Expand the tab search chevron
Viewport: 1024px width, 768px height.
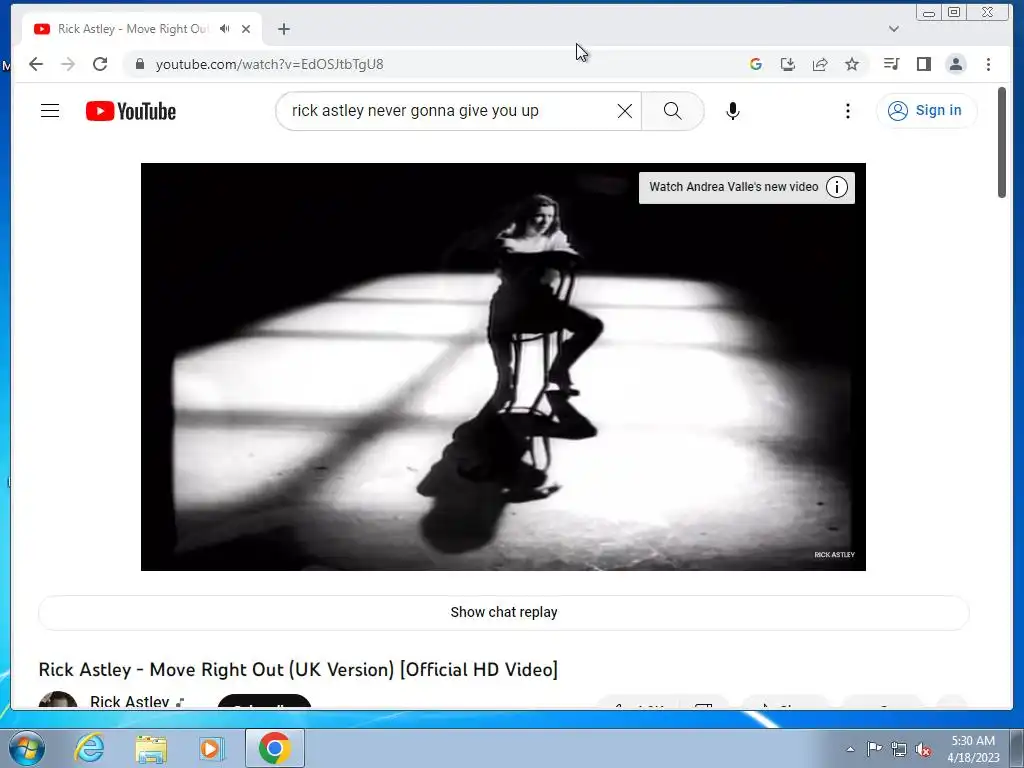tap(894, 29)
